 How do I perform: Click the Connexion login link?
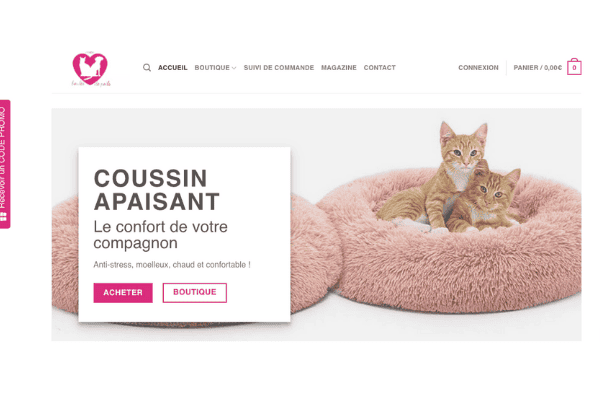[478, 68]
